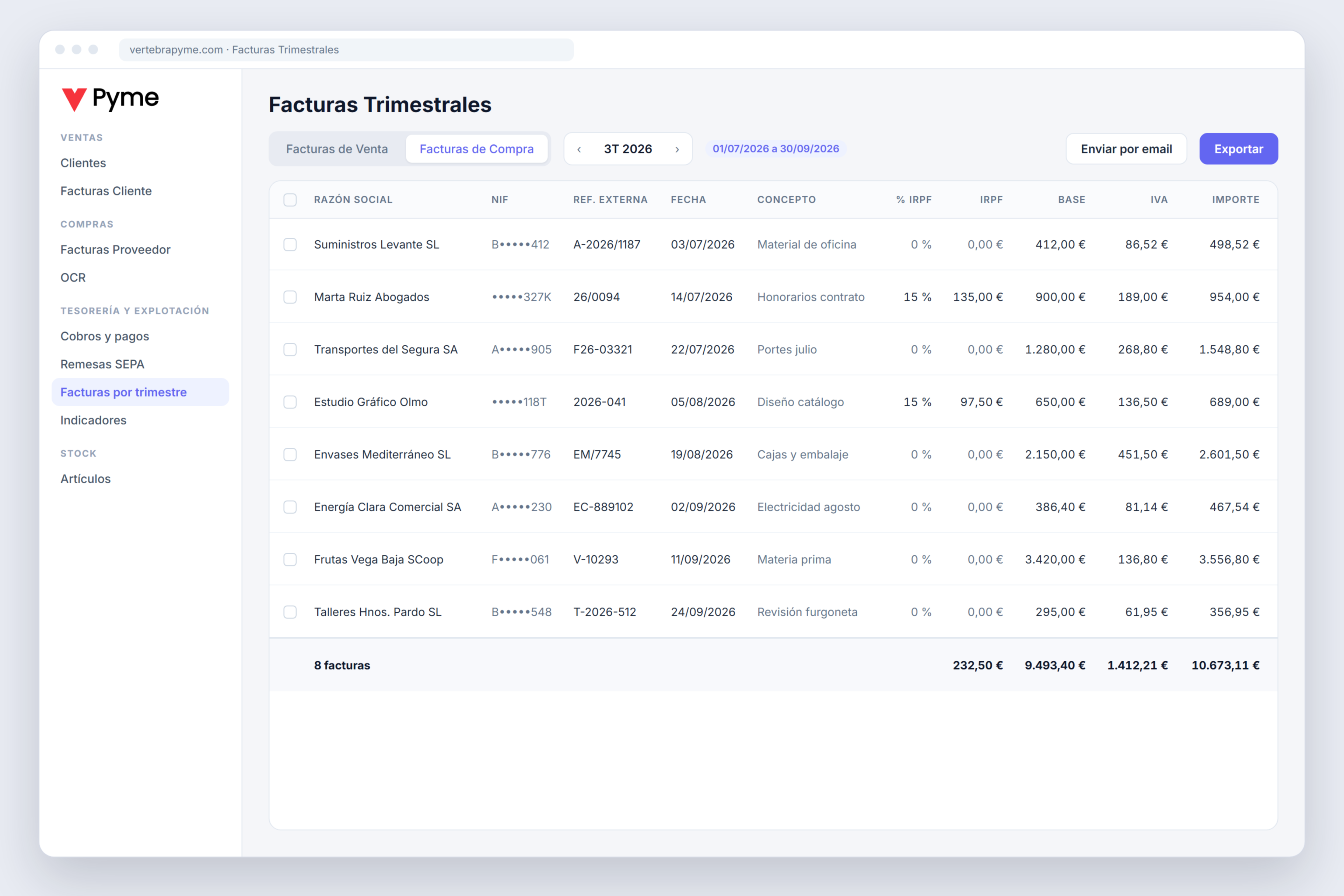This screenshot has width=1344, height=896.
Task: Tick the Envases Mediterráneo SL checkbox
Action: 290,455
